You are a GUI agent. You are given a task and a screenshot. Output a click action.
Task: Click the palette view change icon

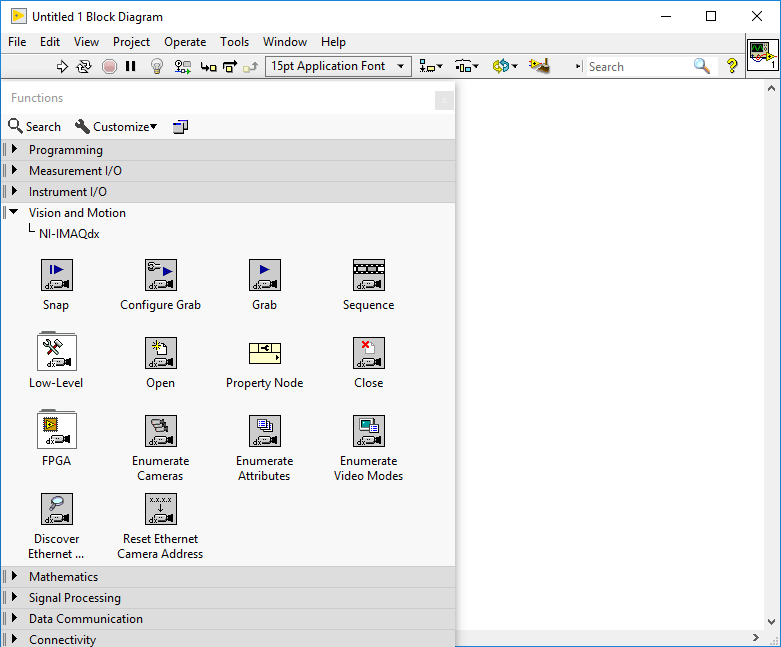(180, 127)
